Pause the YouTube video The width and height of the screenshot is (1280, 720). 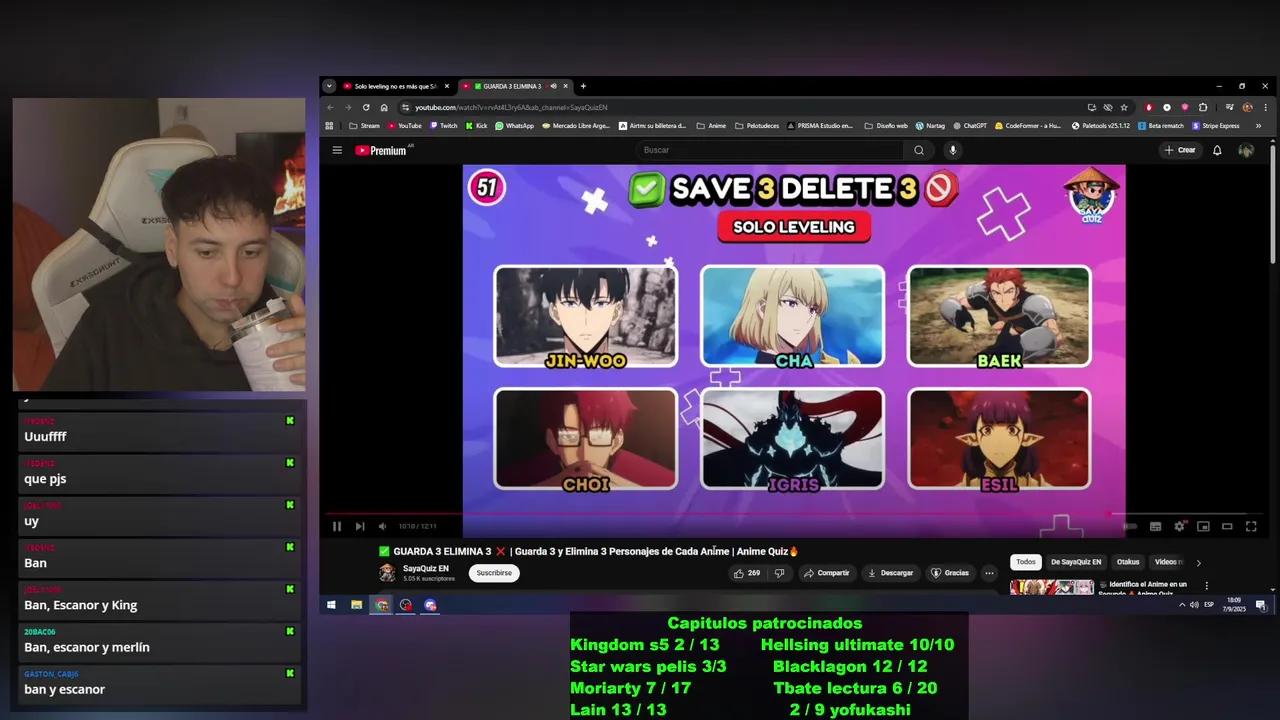point(337,526)
